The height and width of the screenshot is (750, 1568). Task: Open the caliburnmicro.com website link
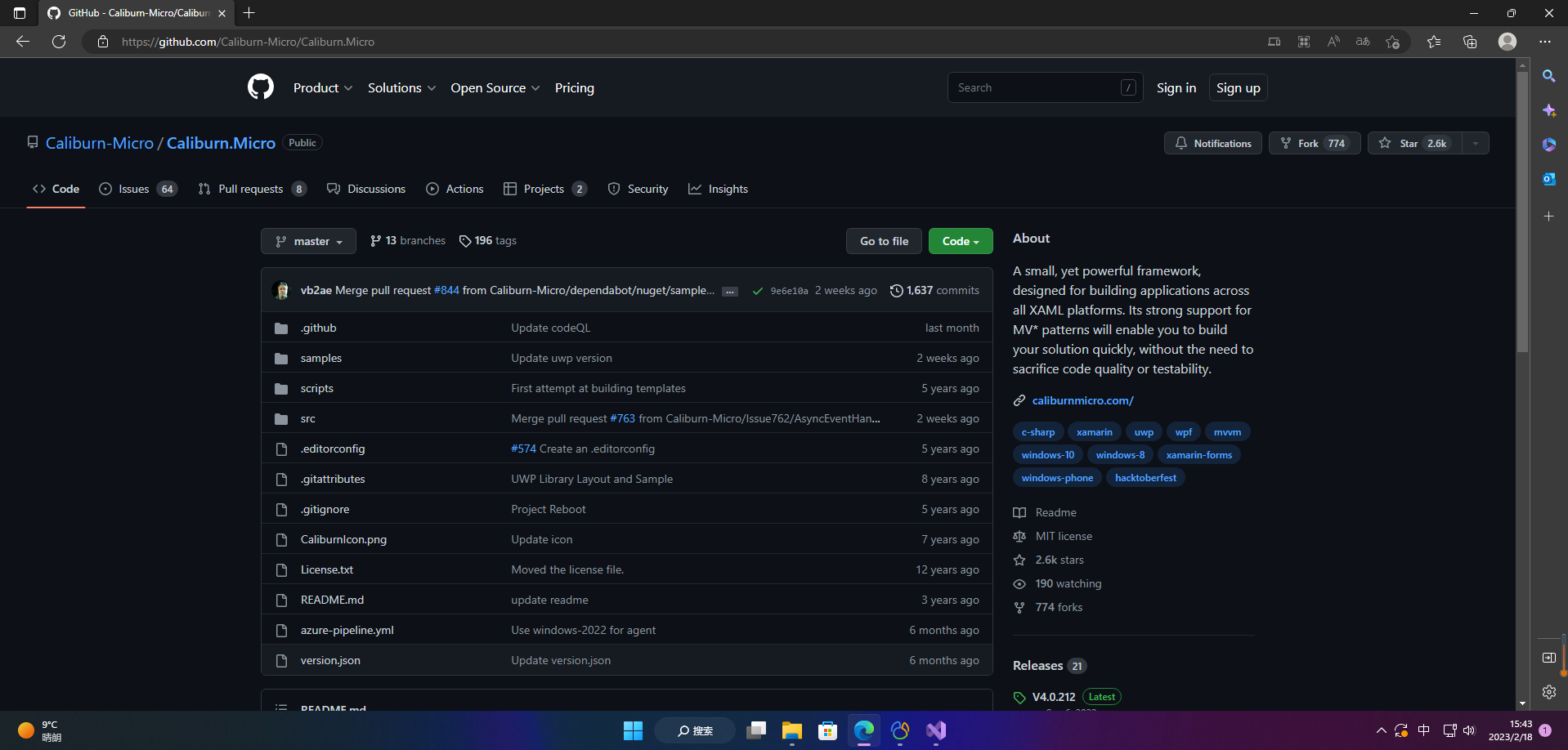[1083, 400]
